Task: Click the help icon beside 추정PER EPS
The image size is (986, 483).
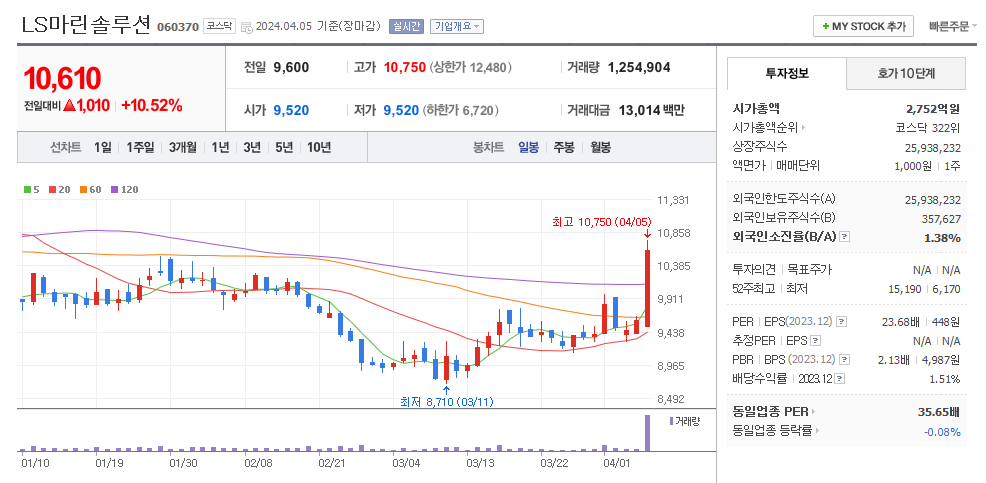Action: click(816, 341)
